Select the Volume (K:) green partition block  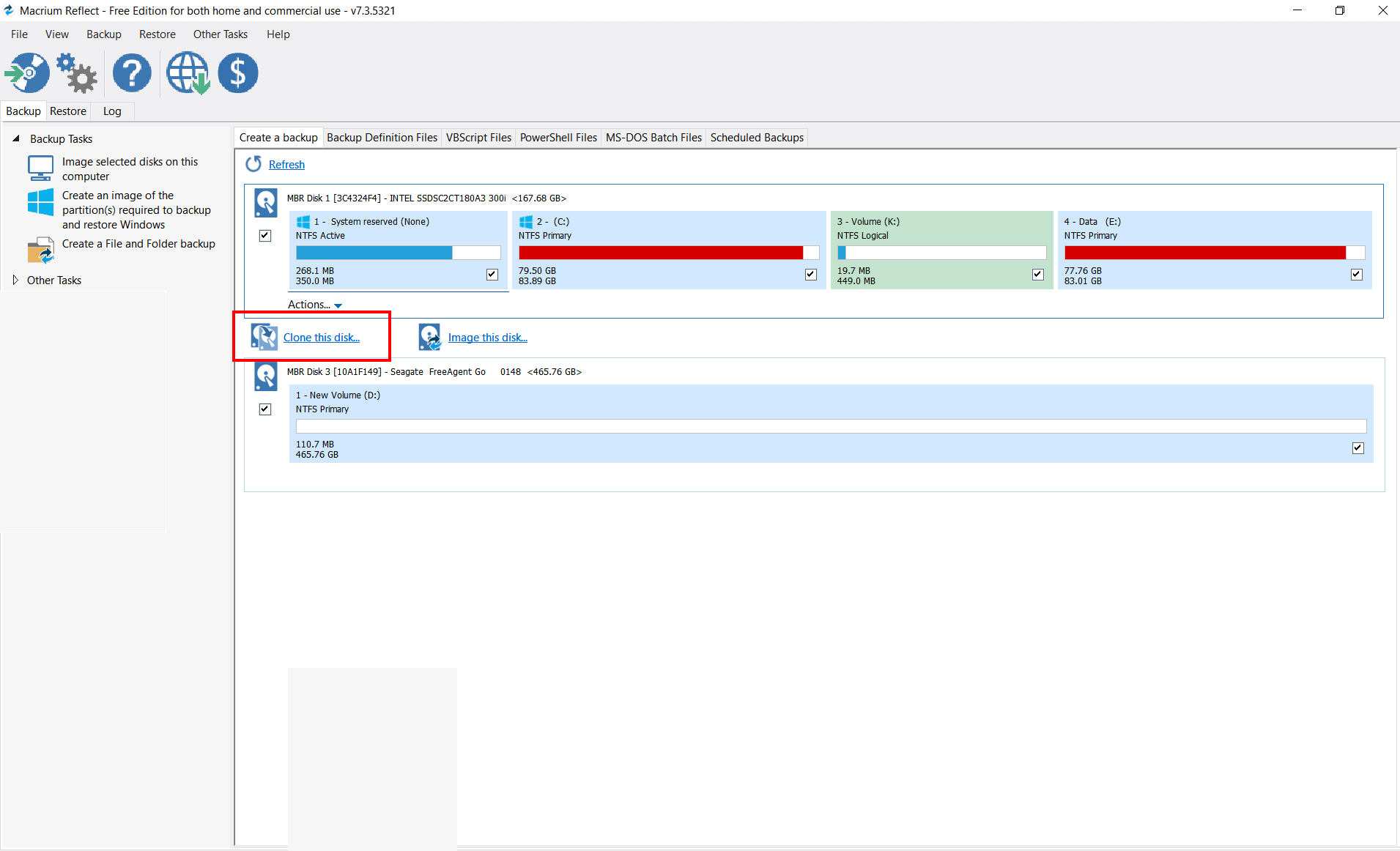point(941,250)
